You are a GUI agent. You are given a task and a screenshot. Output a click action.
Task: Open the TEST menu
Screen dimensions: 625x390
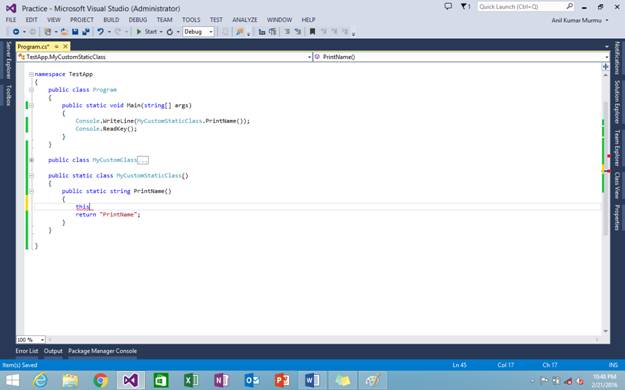216,20
